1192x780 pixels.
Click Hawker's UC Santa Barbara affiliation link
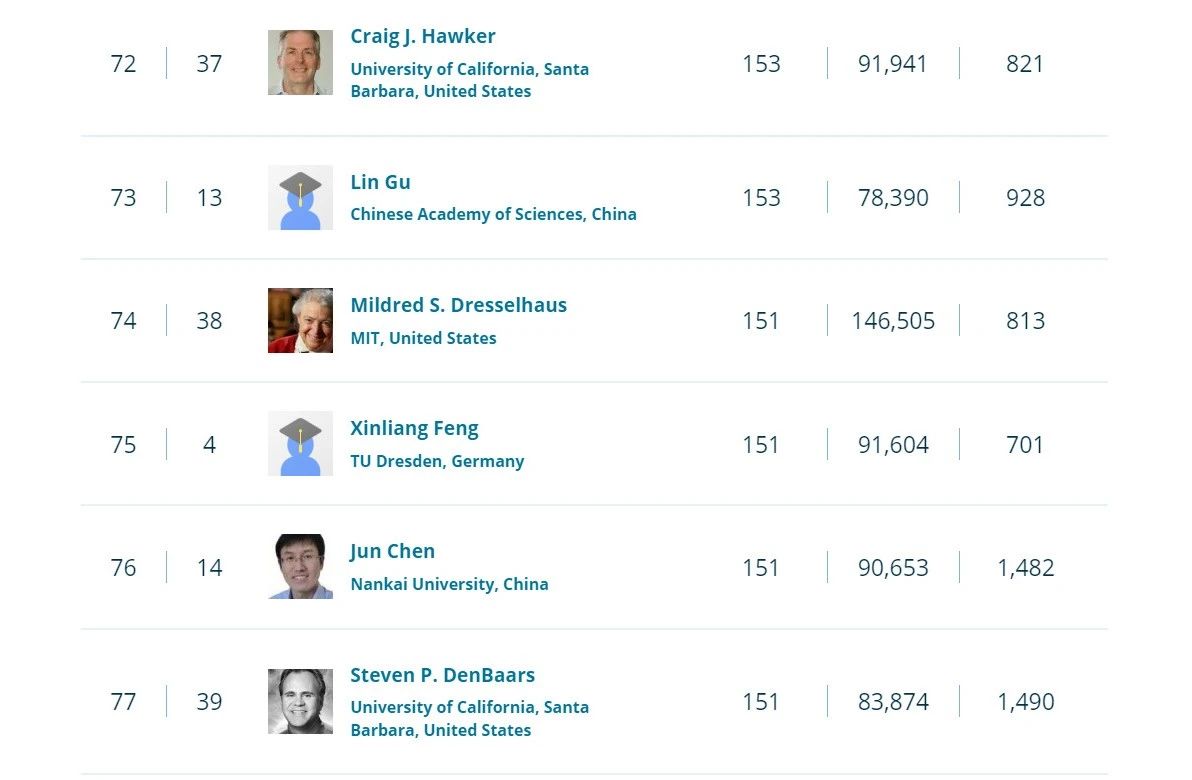pos(469,80)
